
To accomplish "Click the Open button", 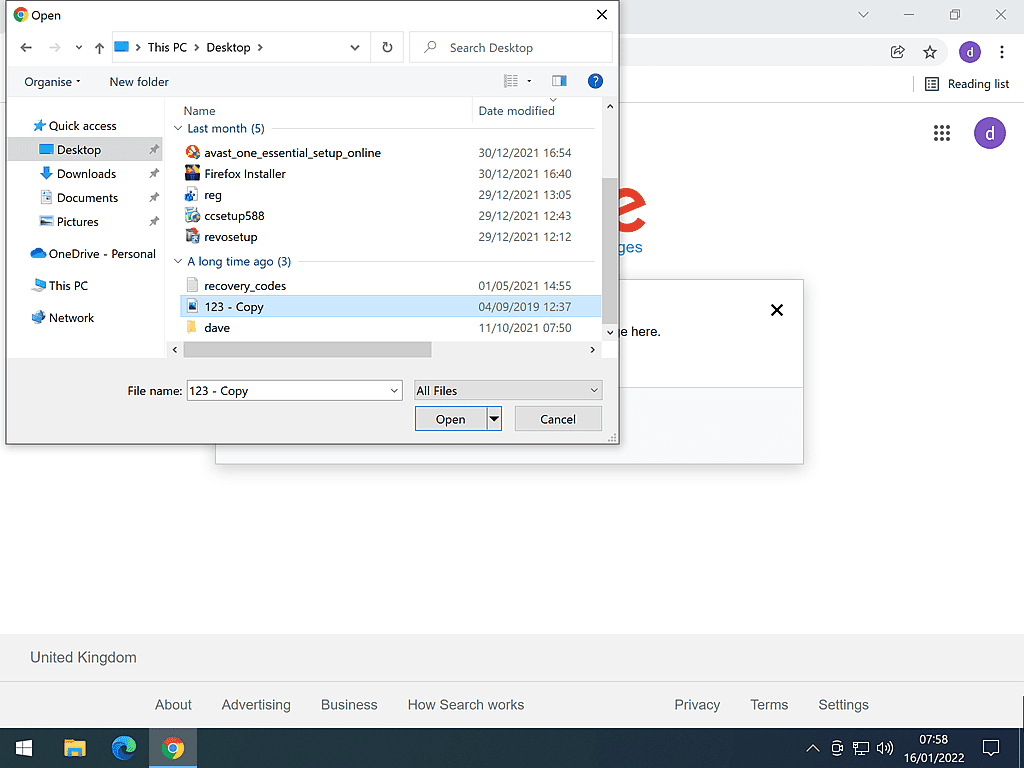I will (x=450, y=419).
